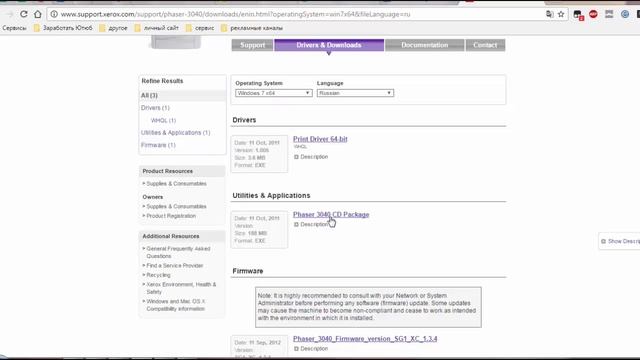The width and height of the screenshot is (640, 360).
Task: Open the другое bookmark folder
Action: pyautogui.click(x=113, y=28)
